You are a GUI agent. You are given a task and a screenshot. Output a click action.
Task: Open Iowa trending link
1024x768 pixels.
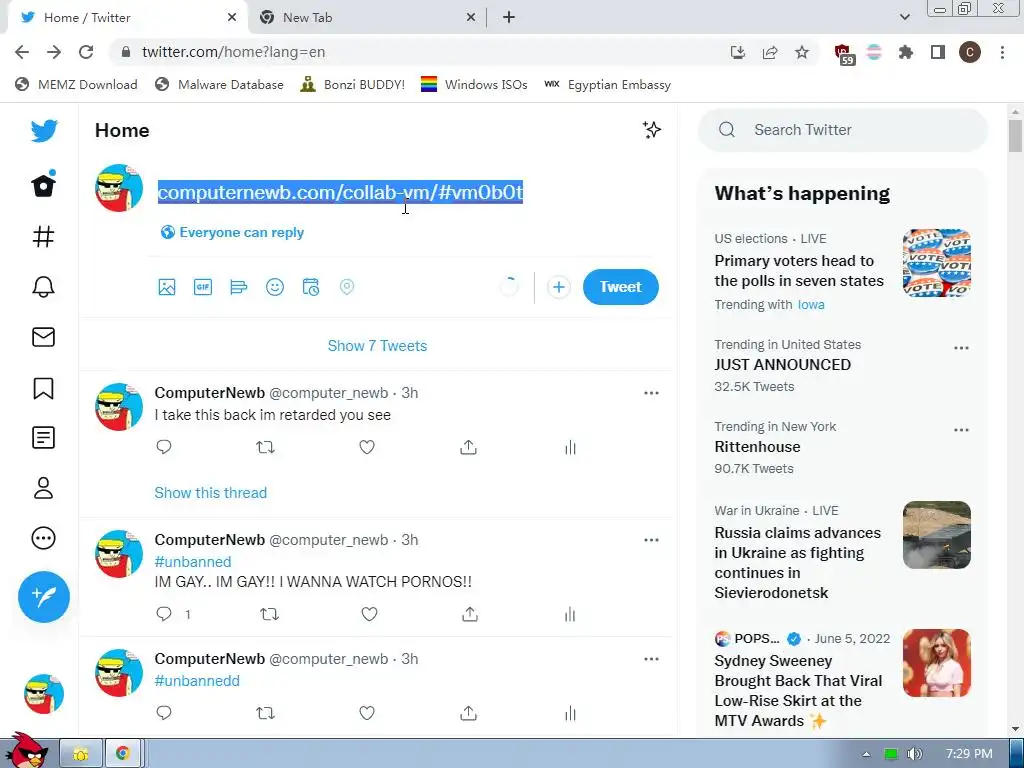[x=811, y=305]
